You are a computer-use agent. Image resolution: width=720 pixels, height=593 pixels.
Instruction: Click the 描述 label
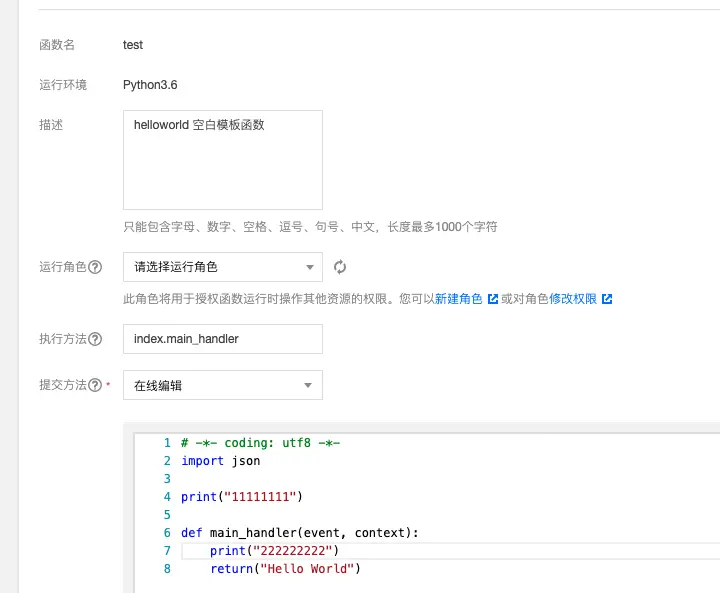[51, 125]
